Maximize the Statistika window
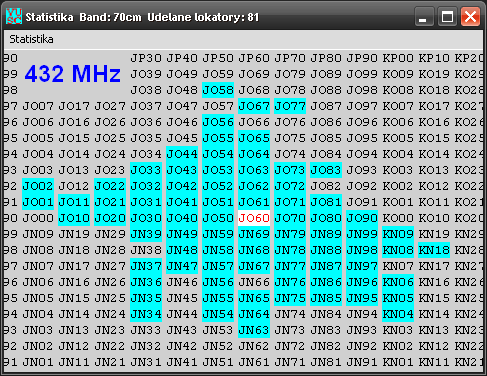The height and width of the screenshot is (376, 487). 447,16
